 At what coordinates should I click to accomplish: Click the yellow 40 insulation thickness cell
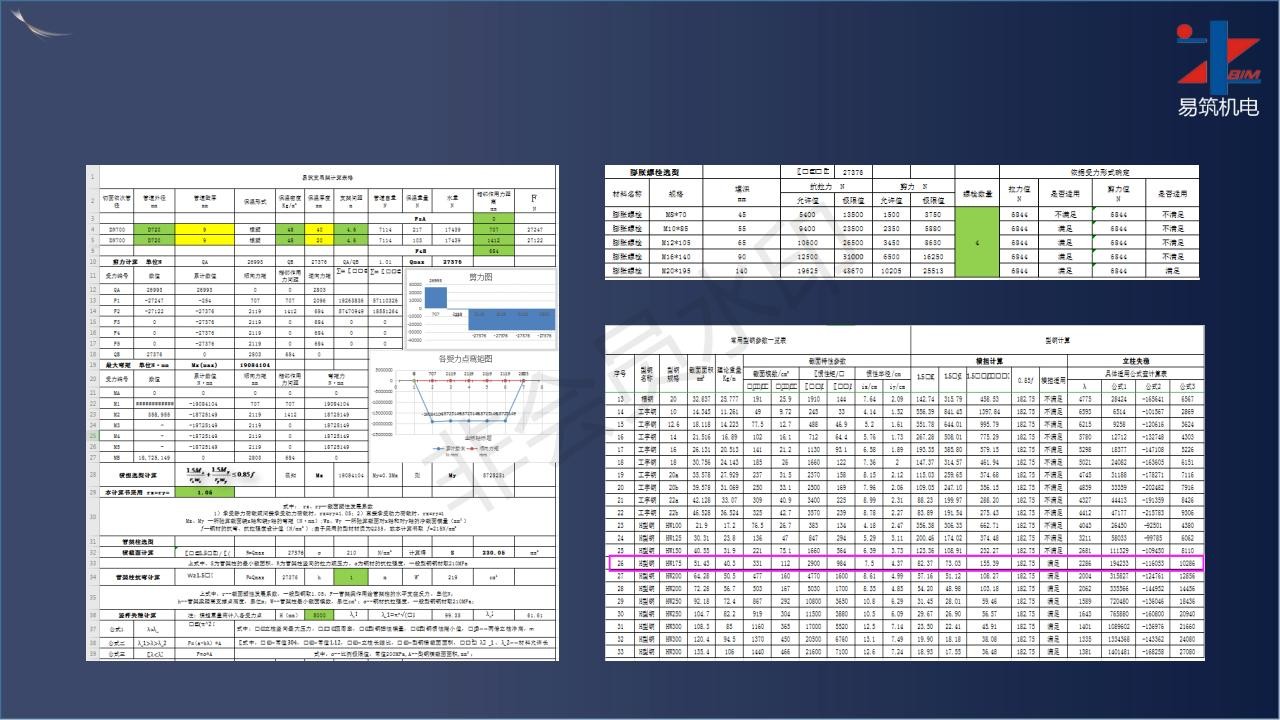(x=319, y=229)
